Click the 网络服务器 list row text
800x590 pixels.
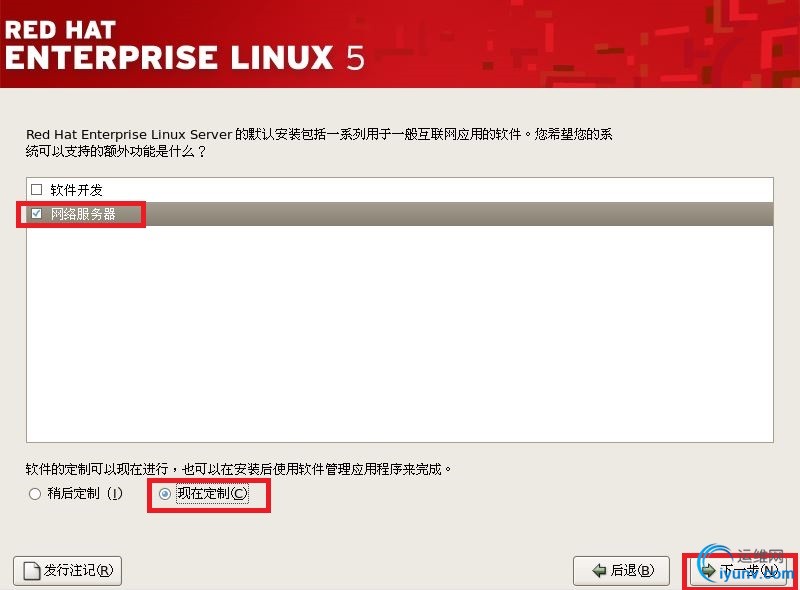pyautogui.click(x=83, y=214)
